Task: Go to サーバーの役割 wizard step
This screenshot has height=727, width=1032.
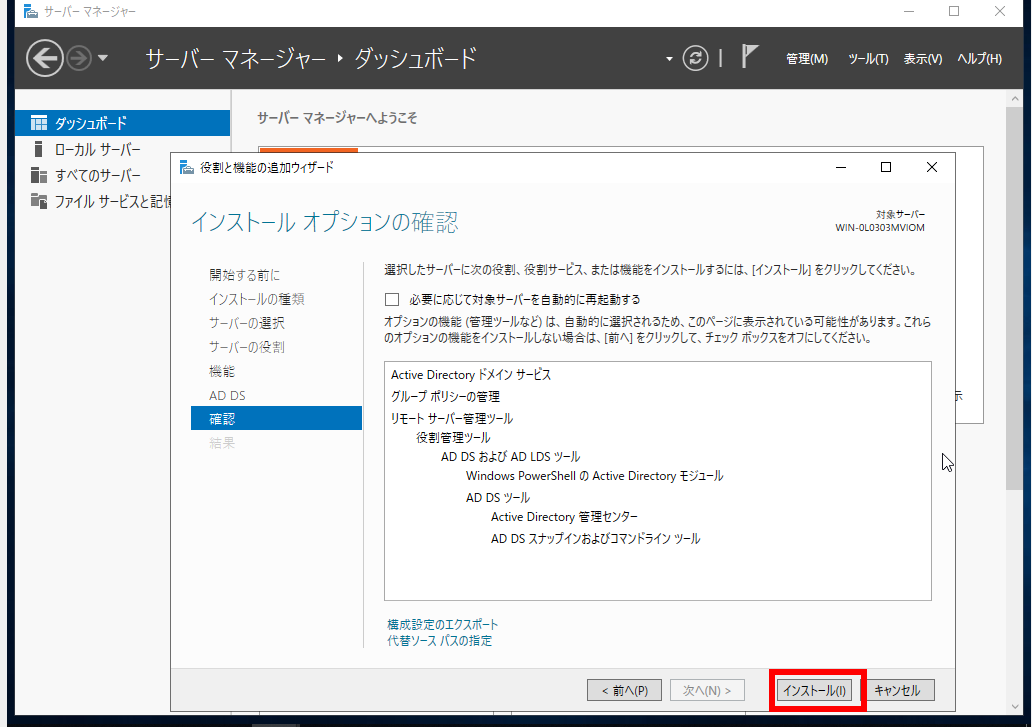Action: pyautogui.click(x=247, y=347)
